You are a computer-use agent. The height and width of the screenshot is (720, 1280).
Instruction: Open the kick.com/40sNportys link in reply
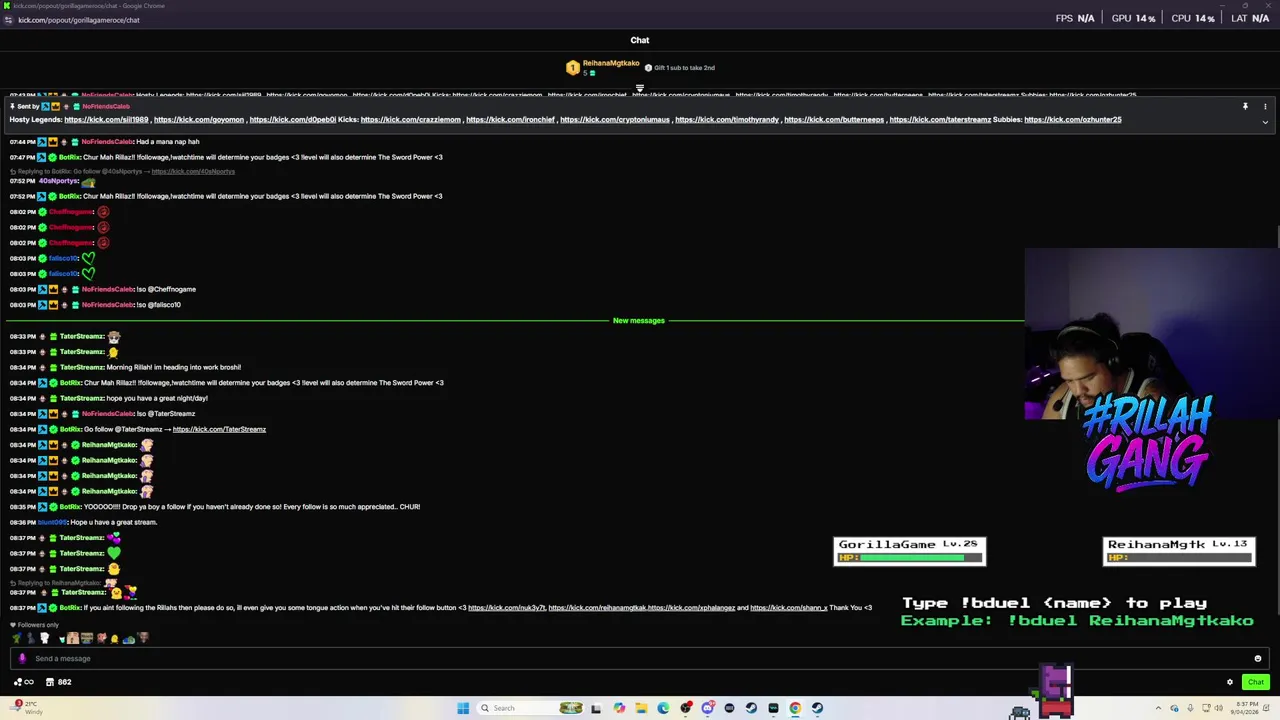tap(193, 172)
